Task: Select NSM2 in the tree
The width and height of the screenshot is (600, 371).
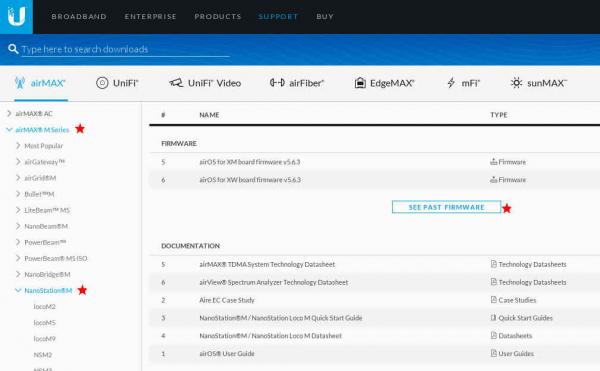Action: coord(42,355)
